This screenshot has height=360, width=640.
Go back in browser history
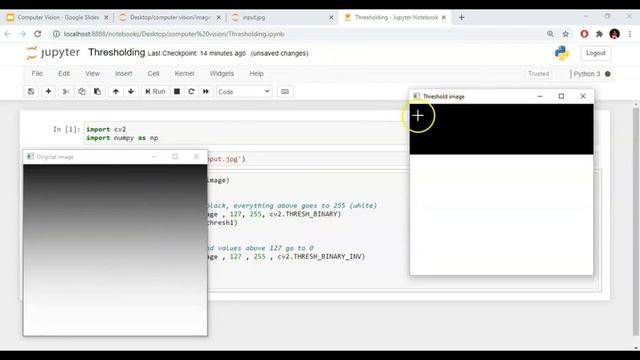tap(8, 34)
